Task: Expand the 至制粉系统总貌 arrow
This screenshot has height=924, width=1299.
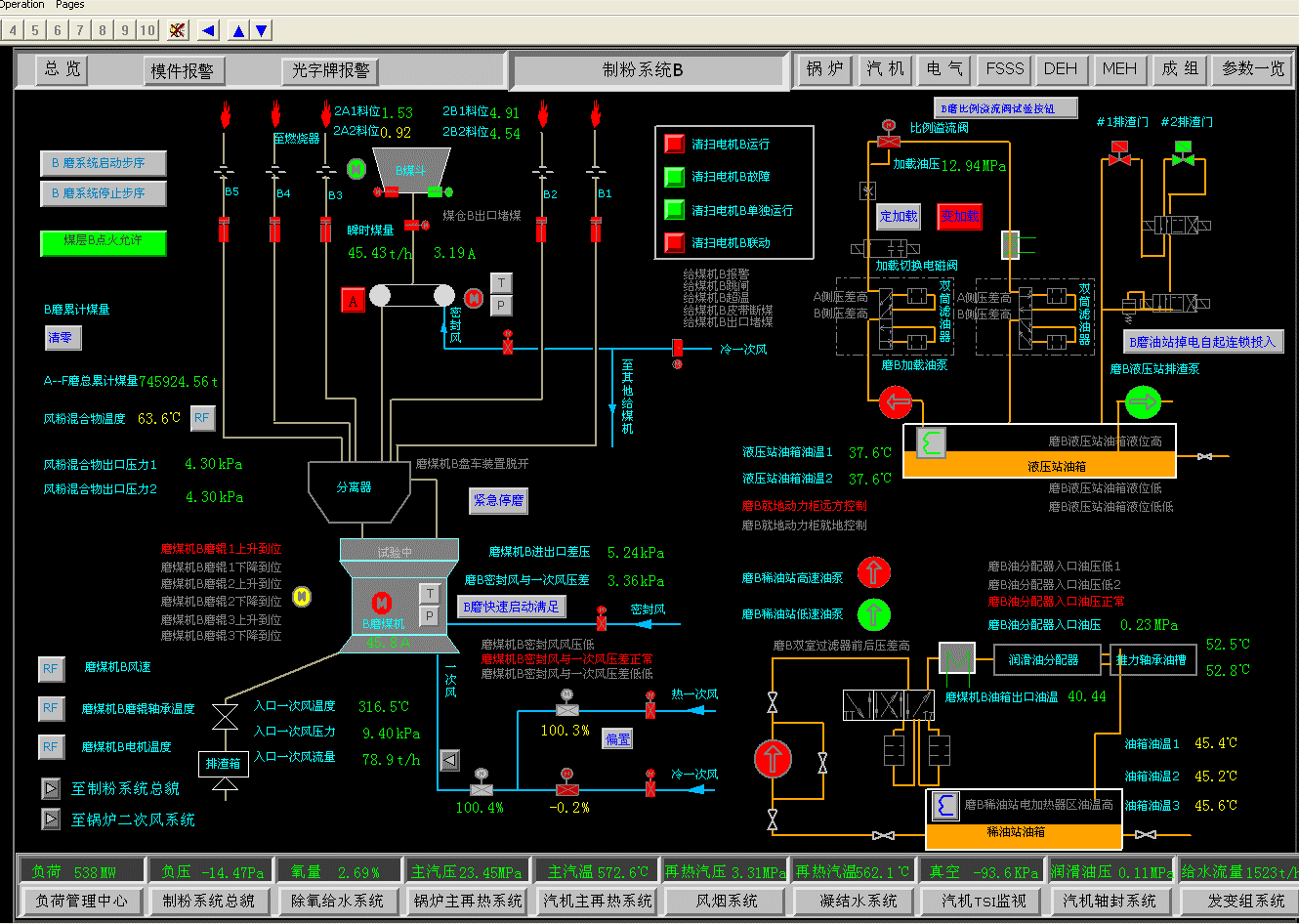Action: pos(51,788)
